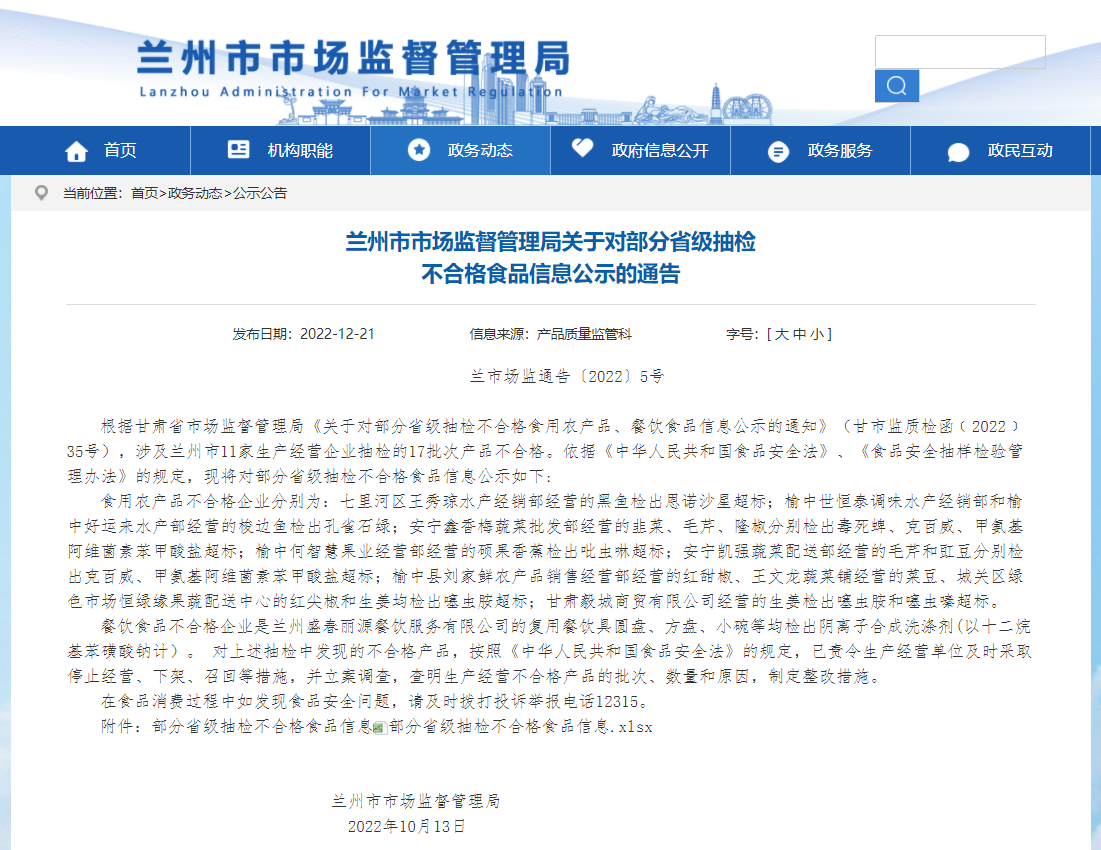This screenshot has width=1101, height=850.
Task: Click the list icon beside 政务服务
Action: tap(778, 152)
